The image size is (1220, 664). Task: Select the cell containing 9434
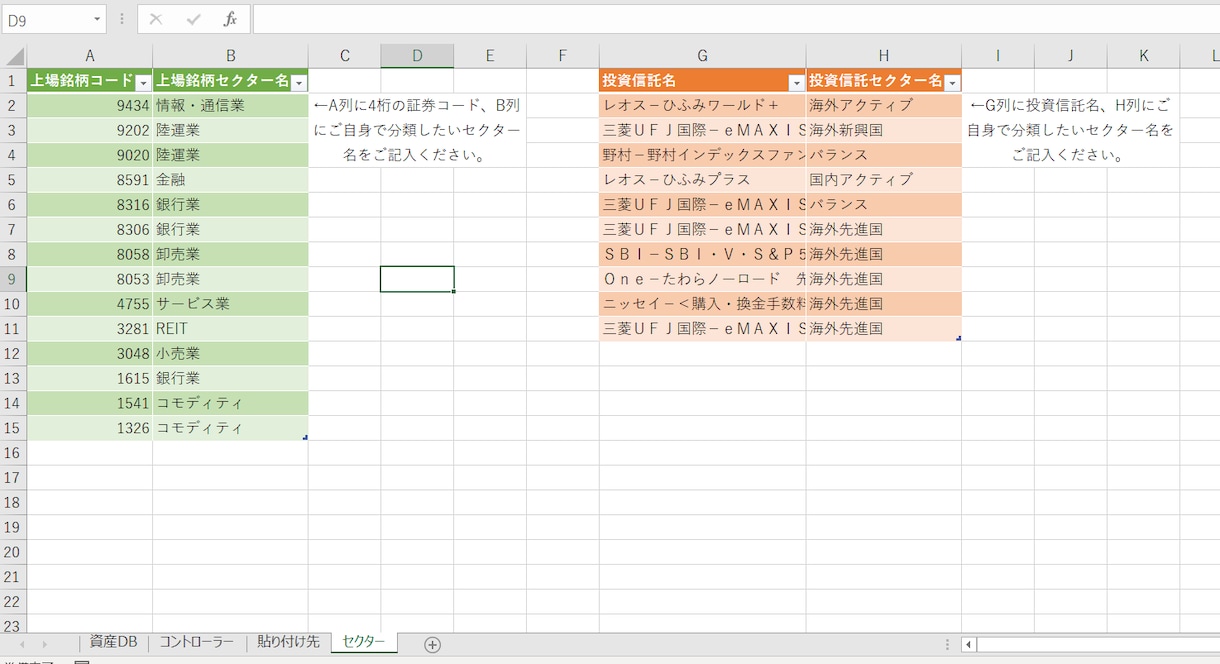[90, 105]
